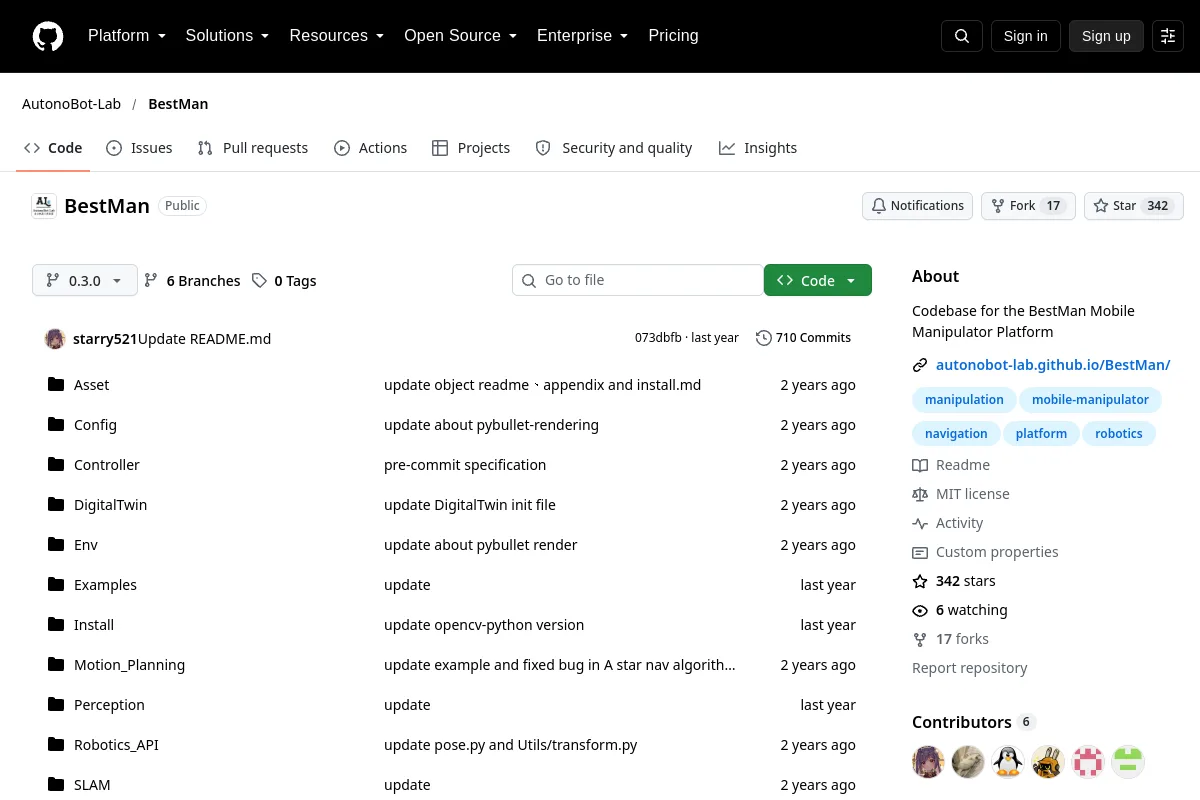Click the navigation topic tag
1200x800 pixels.
956,434
